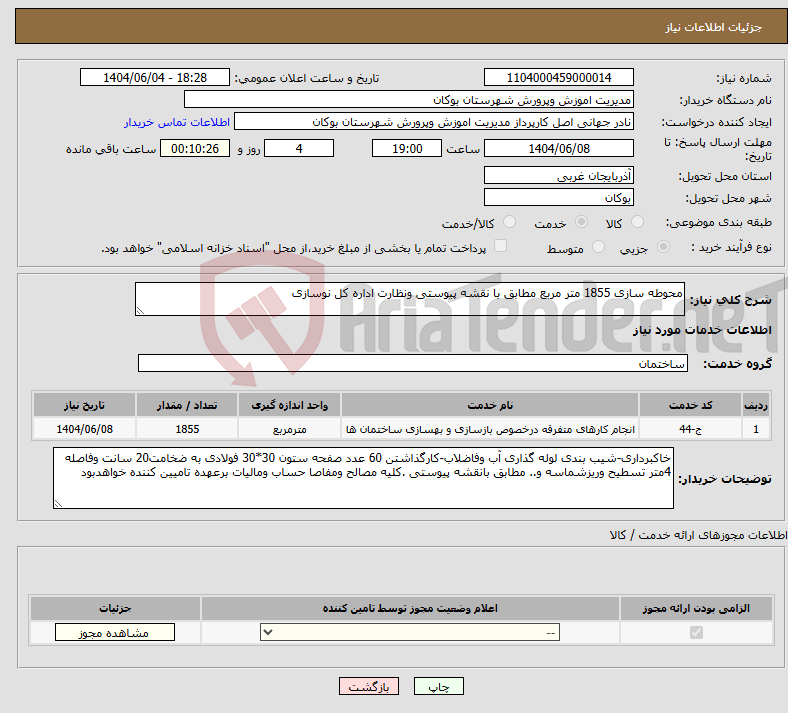Image resolution: width=788 pixels, height=713 pixels.
Task: Click the remaining time field 00:10:26
Action: [195, 148]
